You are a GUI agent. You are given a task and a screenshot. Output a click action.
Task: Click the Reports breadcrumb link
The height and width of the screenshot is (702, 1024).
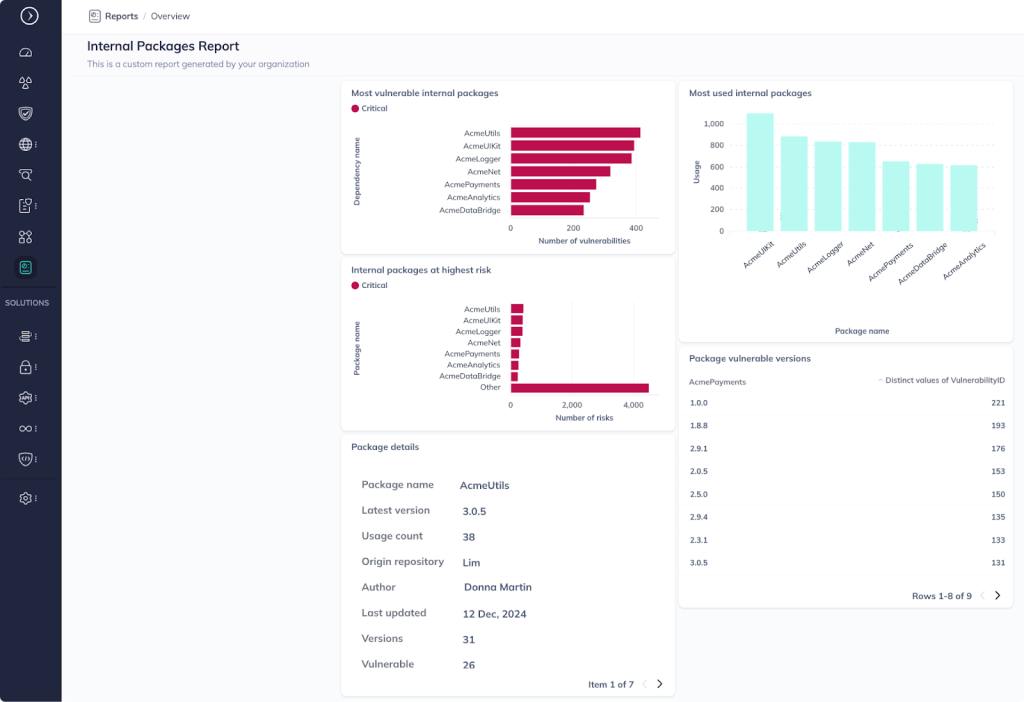point(121,16)
